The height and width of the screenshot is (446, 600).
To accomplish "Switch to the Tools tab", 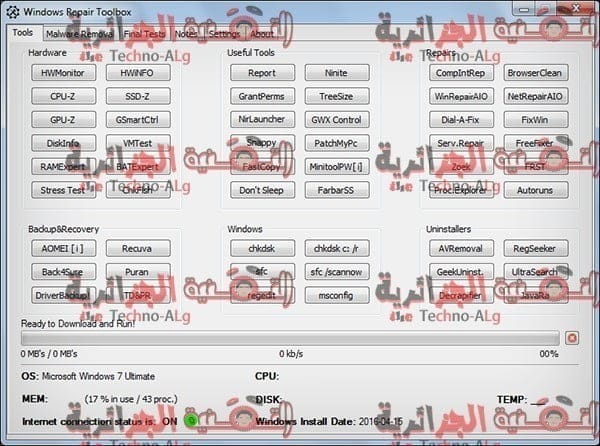I will pos(23,33).
